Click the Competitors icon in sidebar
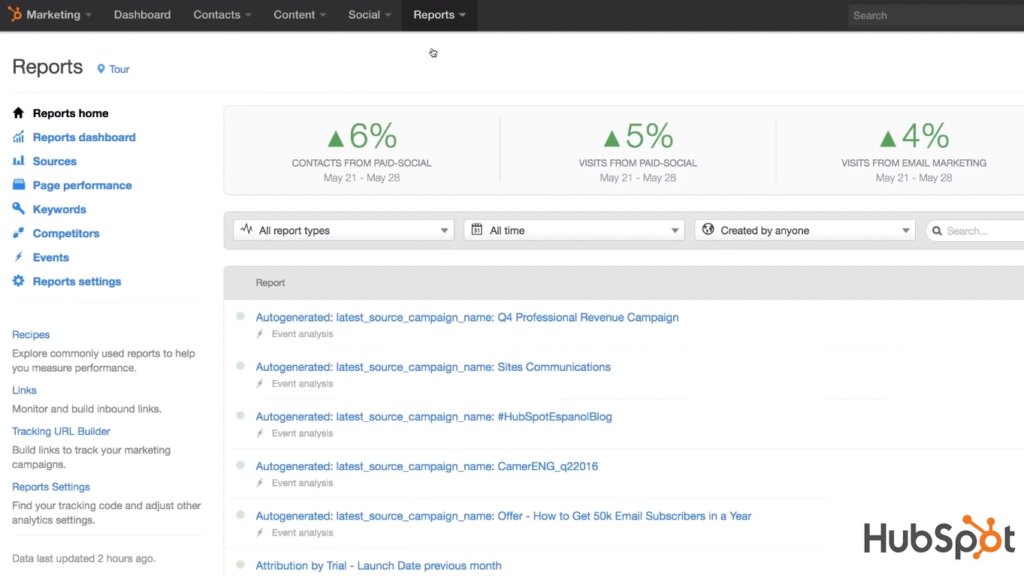The image size is (1024, 576). tap(18, 233)
